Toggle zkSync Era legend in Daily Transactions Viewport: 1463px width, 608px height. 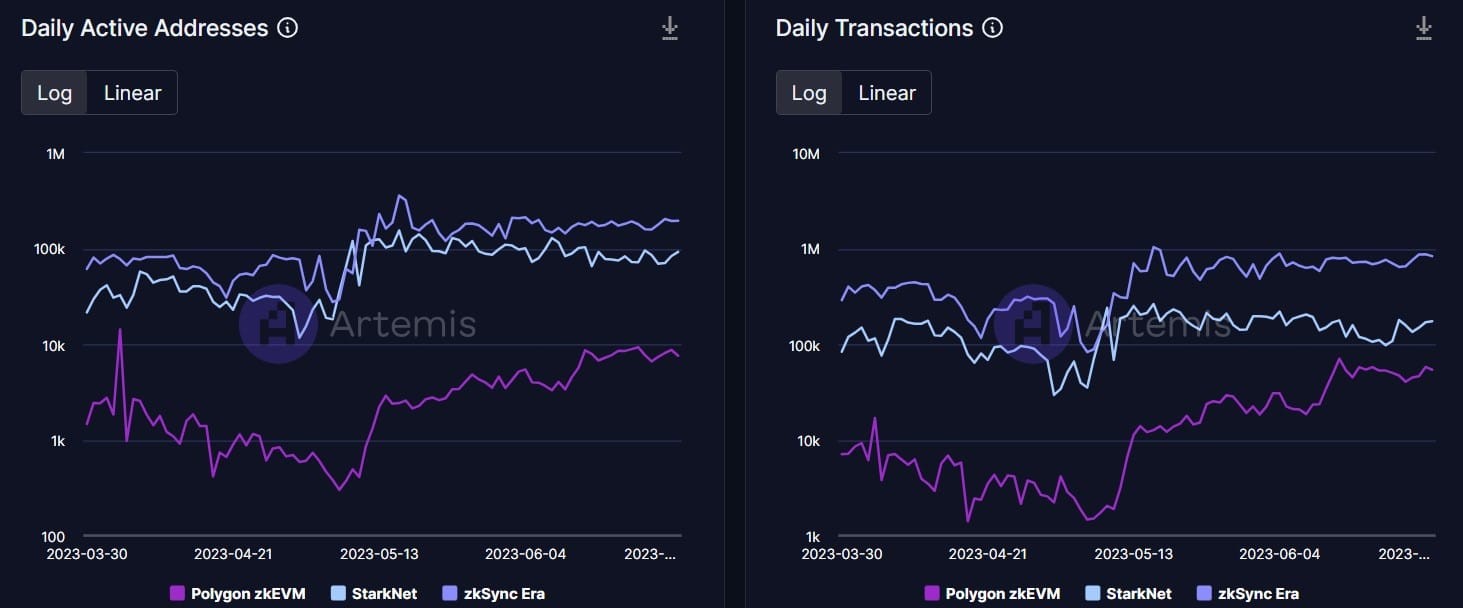(x=1247, y=593)
